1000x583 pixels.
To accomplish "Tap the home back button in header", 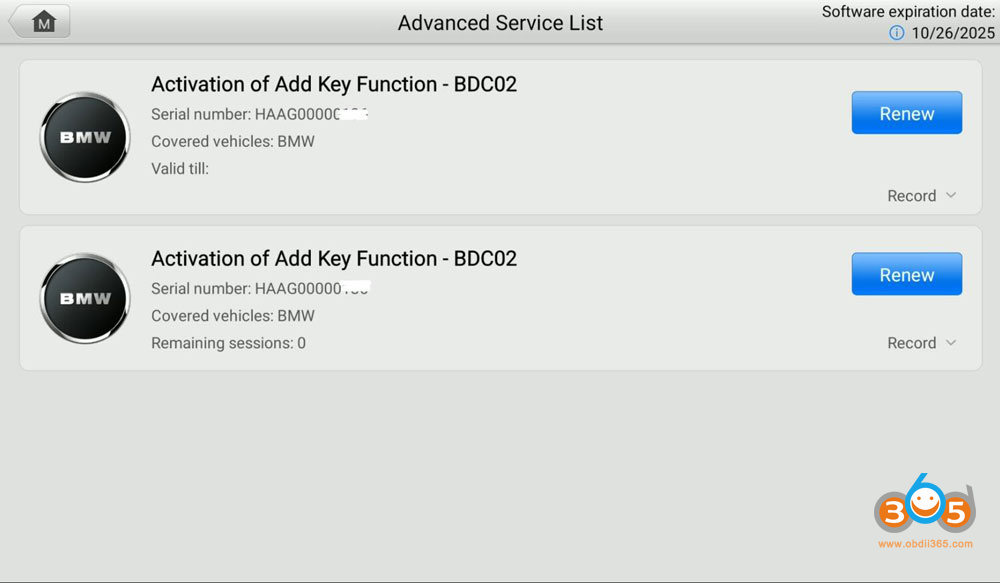I will 40,22.
